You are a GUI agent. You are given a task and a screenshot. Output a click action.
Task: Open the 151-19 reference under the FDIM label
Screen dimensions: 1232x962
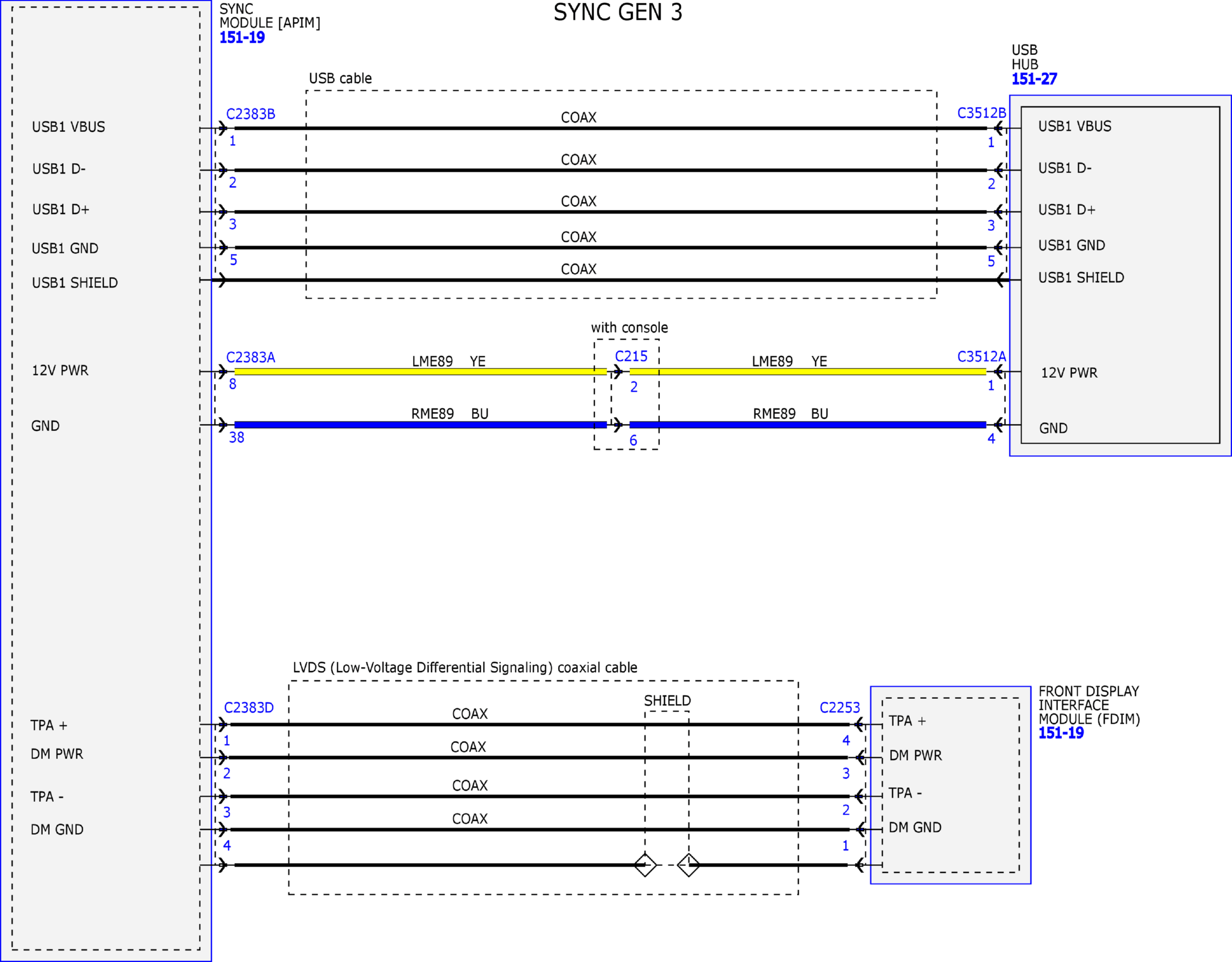click(x=1061, y=733)
